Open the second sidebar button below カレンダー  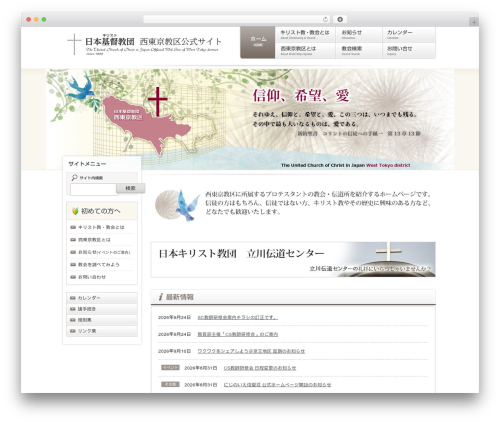[102, 309]
